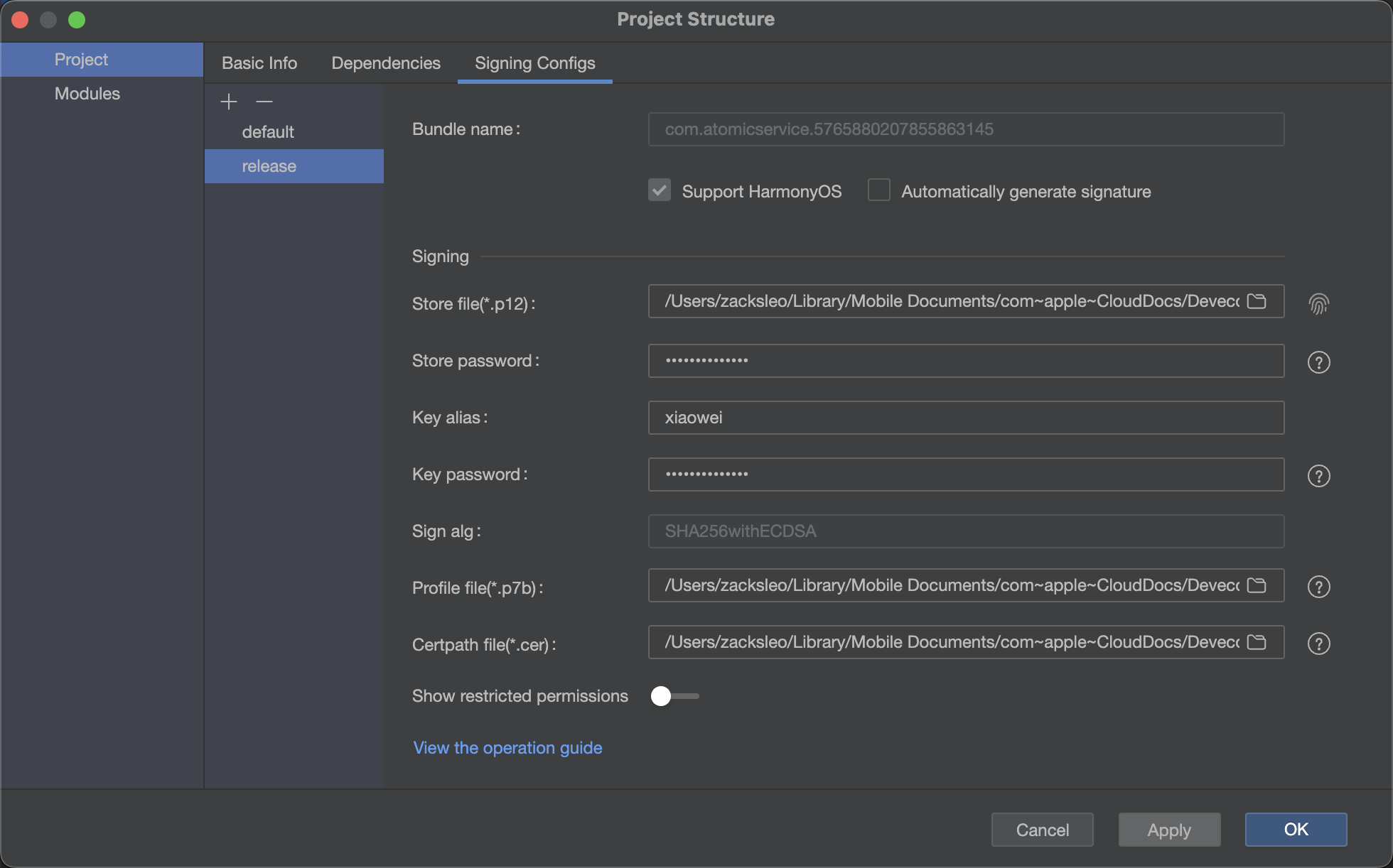
Task: Click into the Key alias field
Action: [x=966, y=418]
